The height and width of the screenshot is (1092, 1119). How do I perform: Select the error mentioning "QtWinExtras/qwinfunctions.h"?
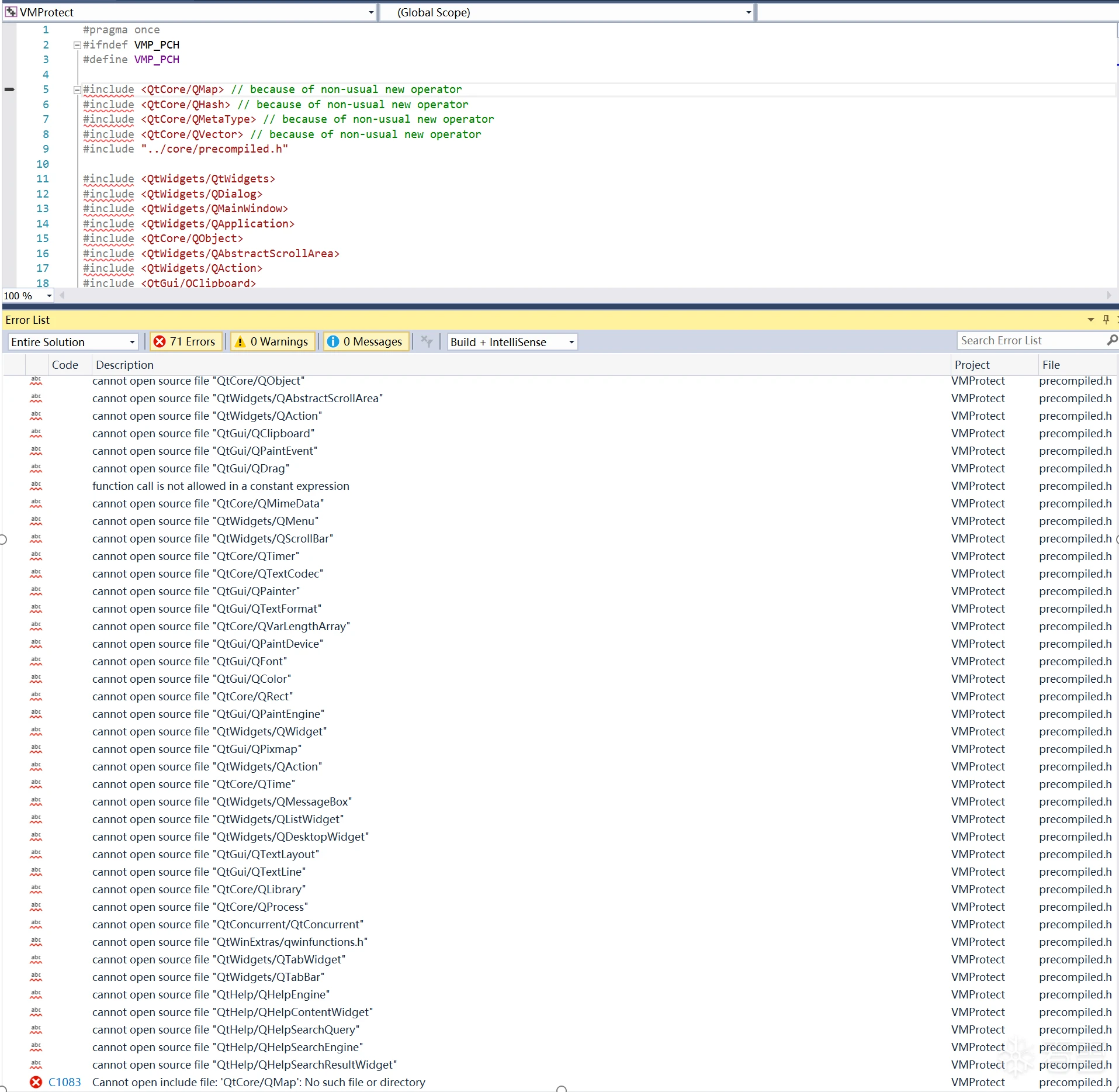click(230, 942)
